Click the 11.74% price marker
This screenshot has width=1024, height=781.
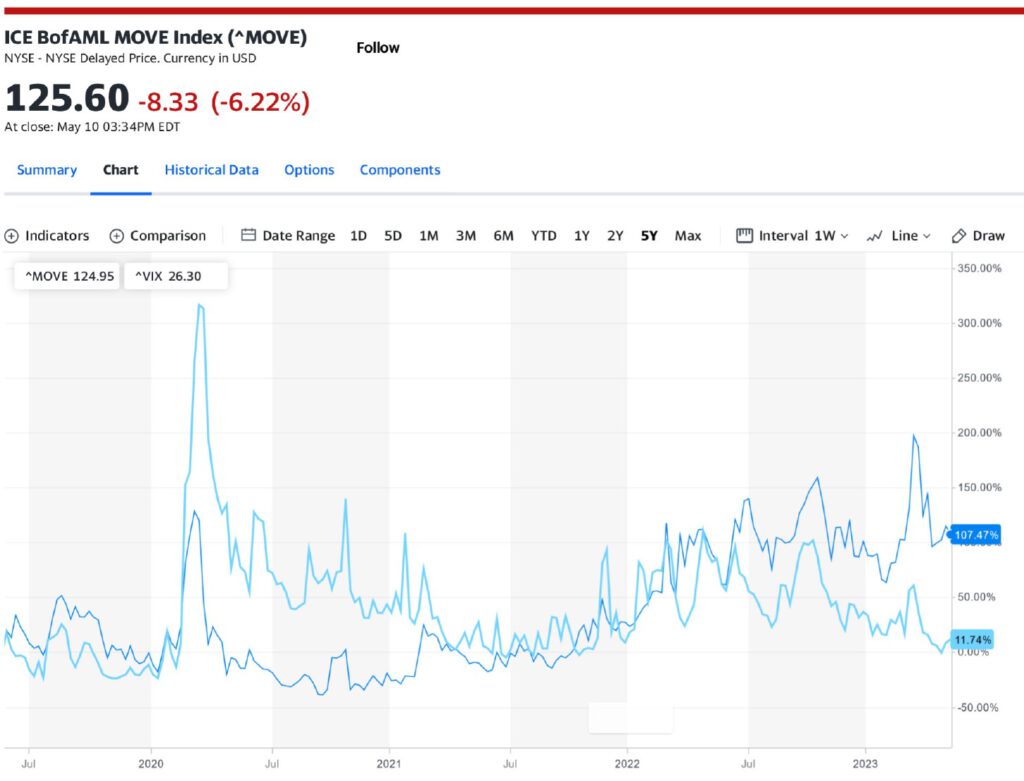(972, 640)
